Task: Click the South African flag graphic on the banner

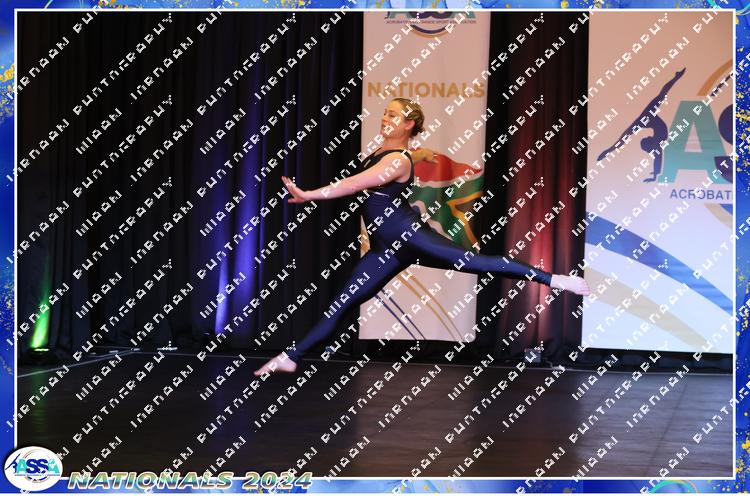Action: point(447,200)
